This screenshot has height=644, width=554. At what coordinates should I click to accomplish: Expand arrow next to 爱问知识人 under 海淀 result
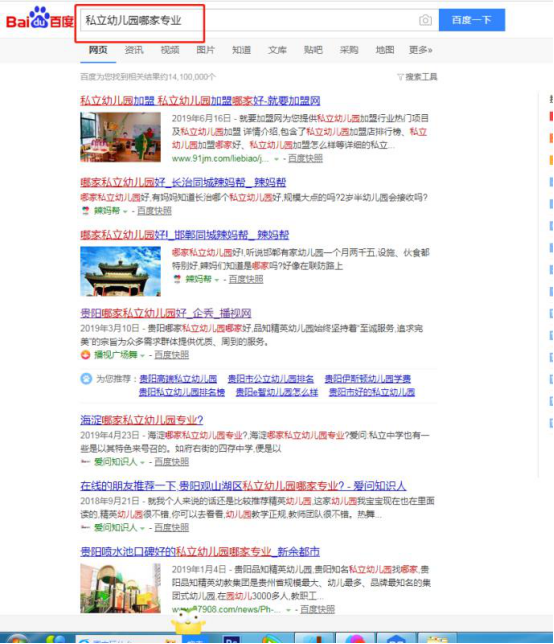[x=143, y=463]
